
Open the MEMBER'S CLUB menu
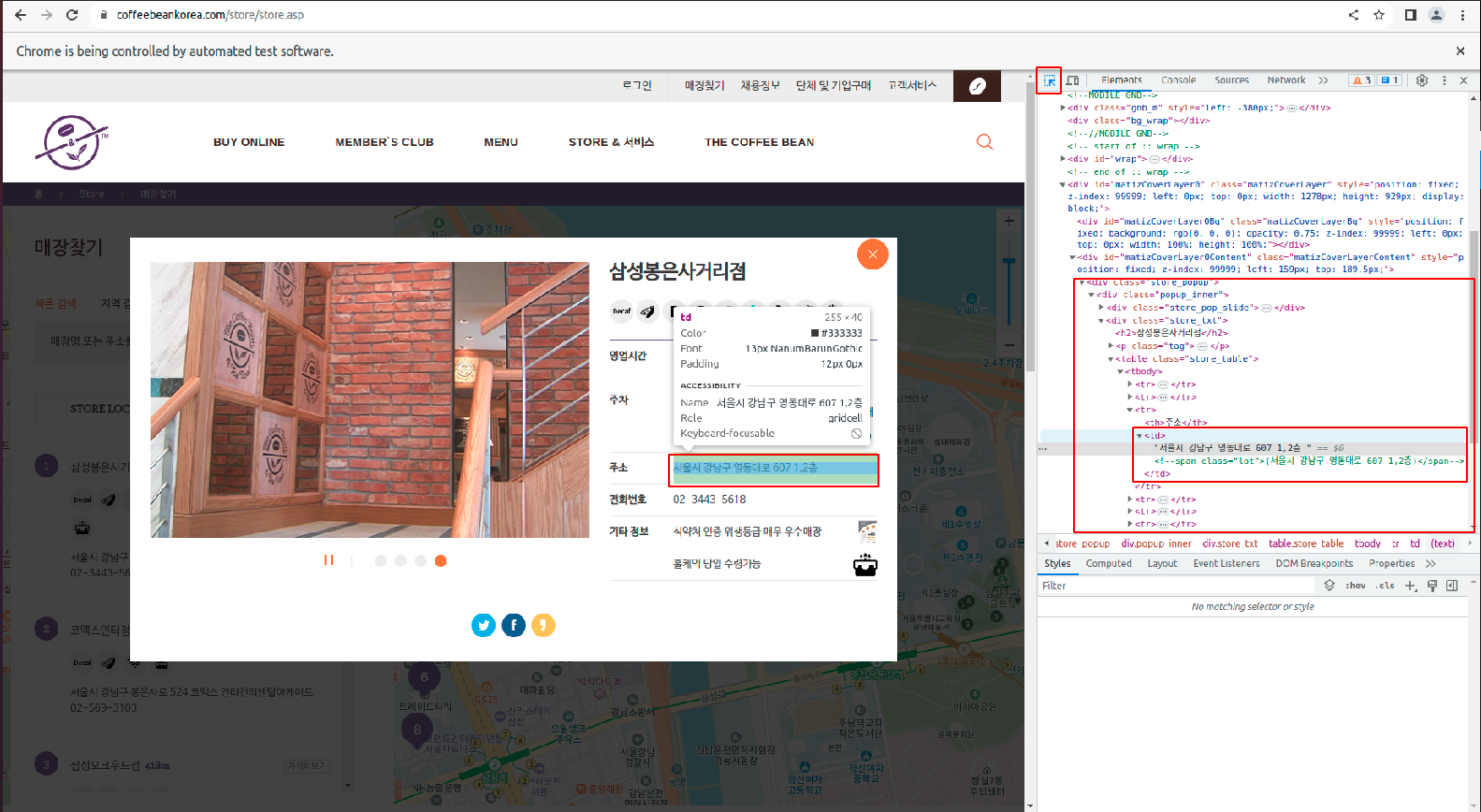click(x=385, y=142)
